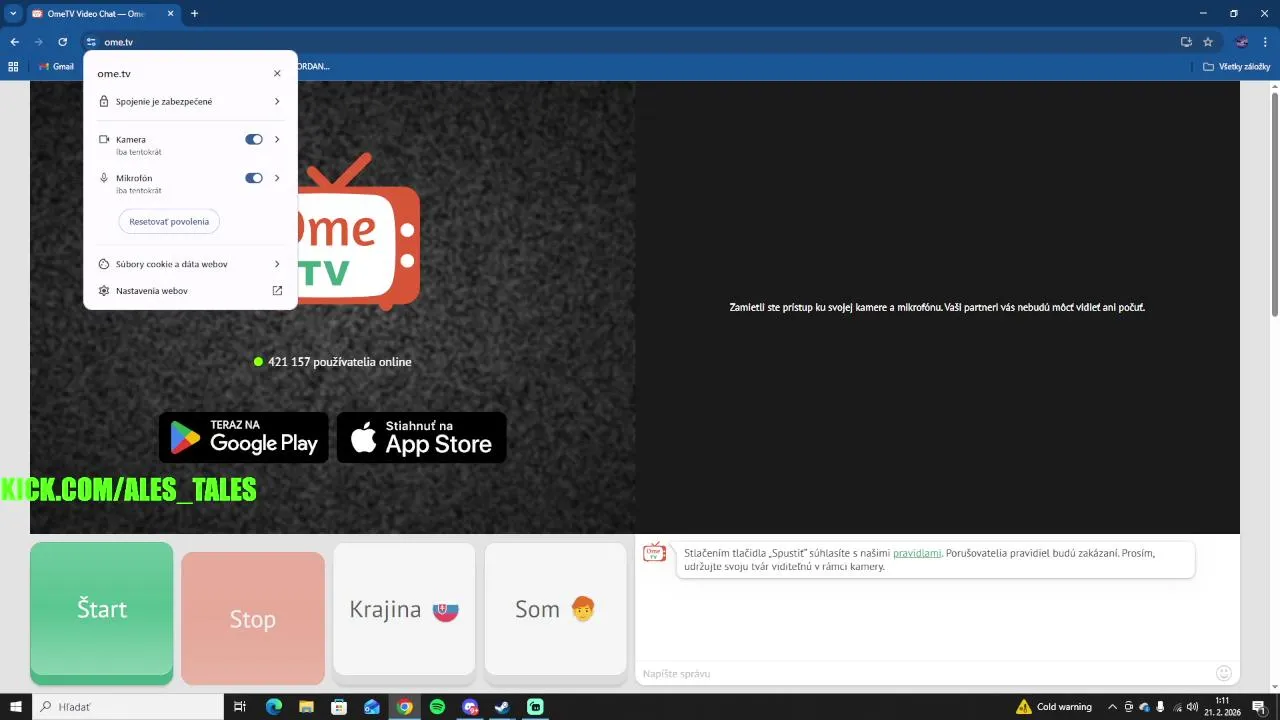This screenshot has height=720, width=1280.
Task: Expand Mikrofón permission details arrow
Action: [x=277, y=178]
